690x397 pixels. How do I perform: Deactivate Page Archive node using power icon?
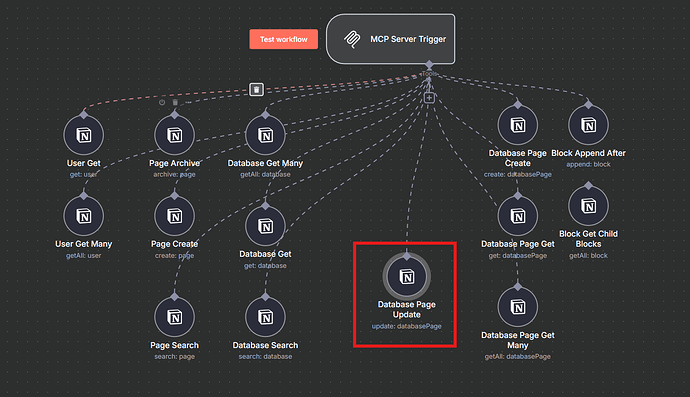(162, 102)
